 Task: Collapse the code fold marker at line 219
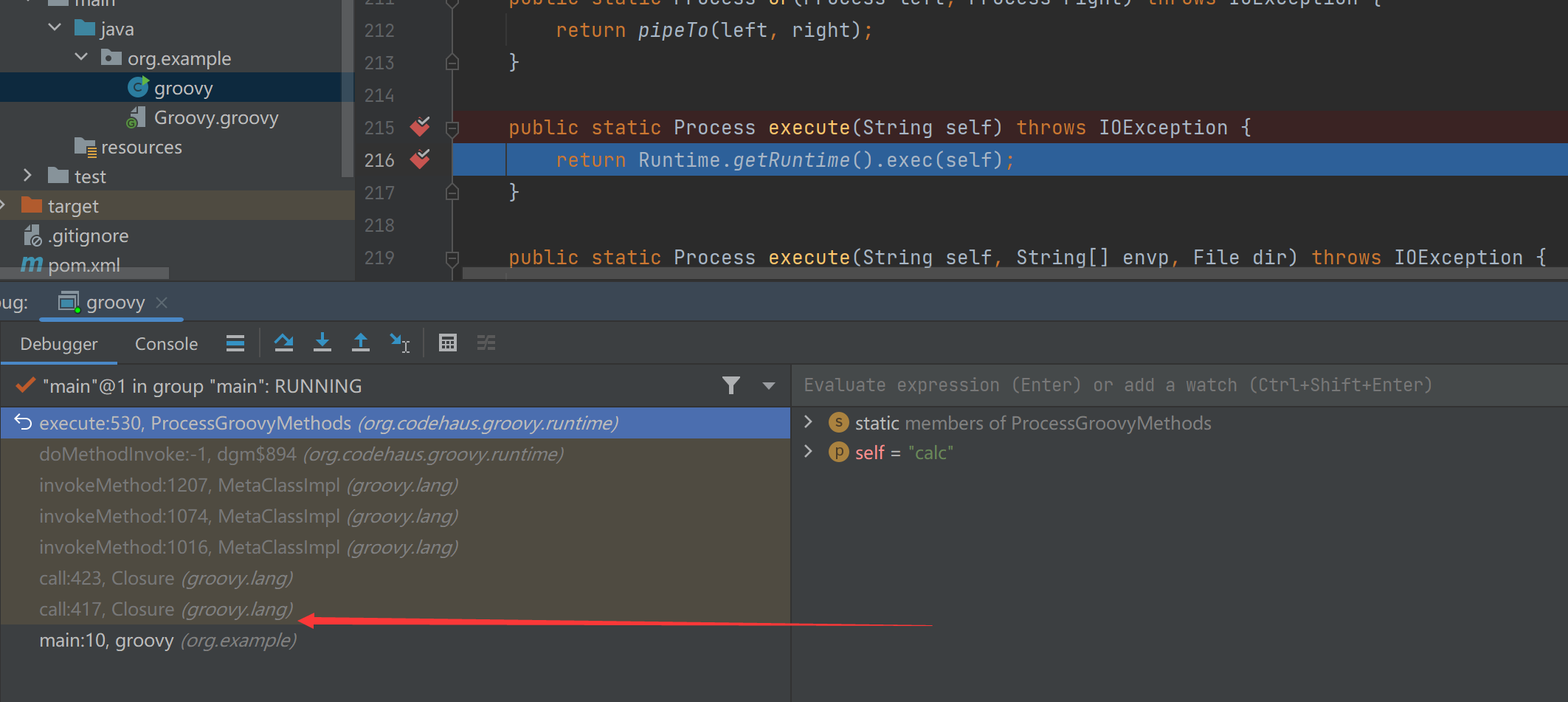point(452,258)
